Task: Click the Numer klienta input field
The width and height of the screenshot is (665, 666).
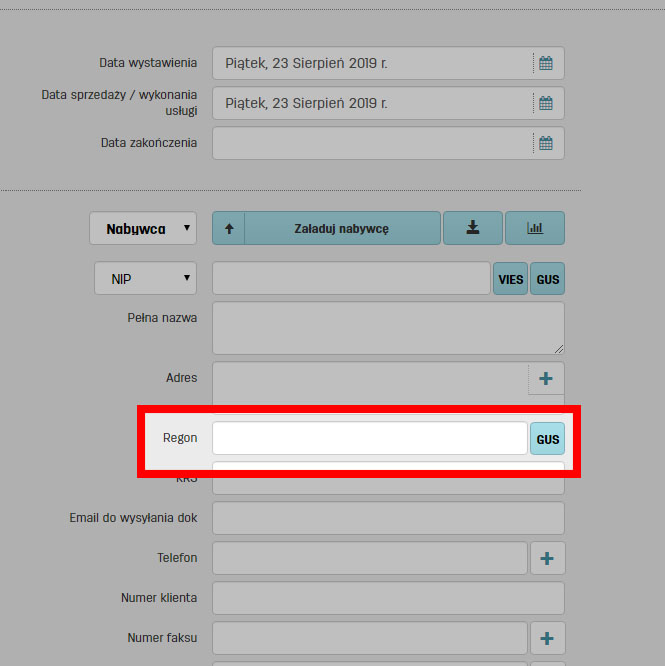Action: 388,598
